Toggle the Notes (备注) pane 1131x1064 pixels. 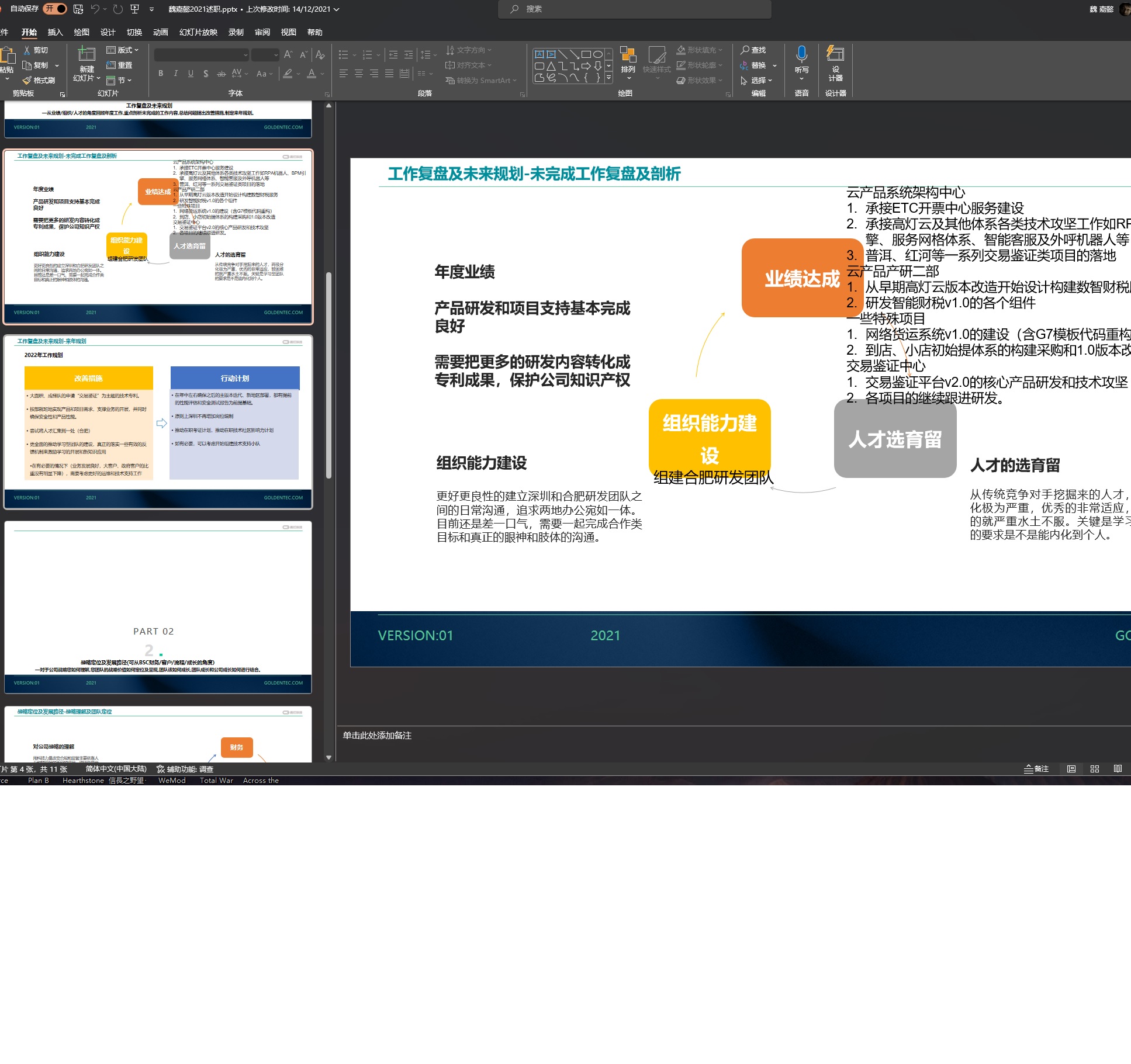(1036, 769)
